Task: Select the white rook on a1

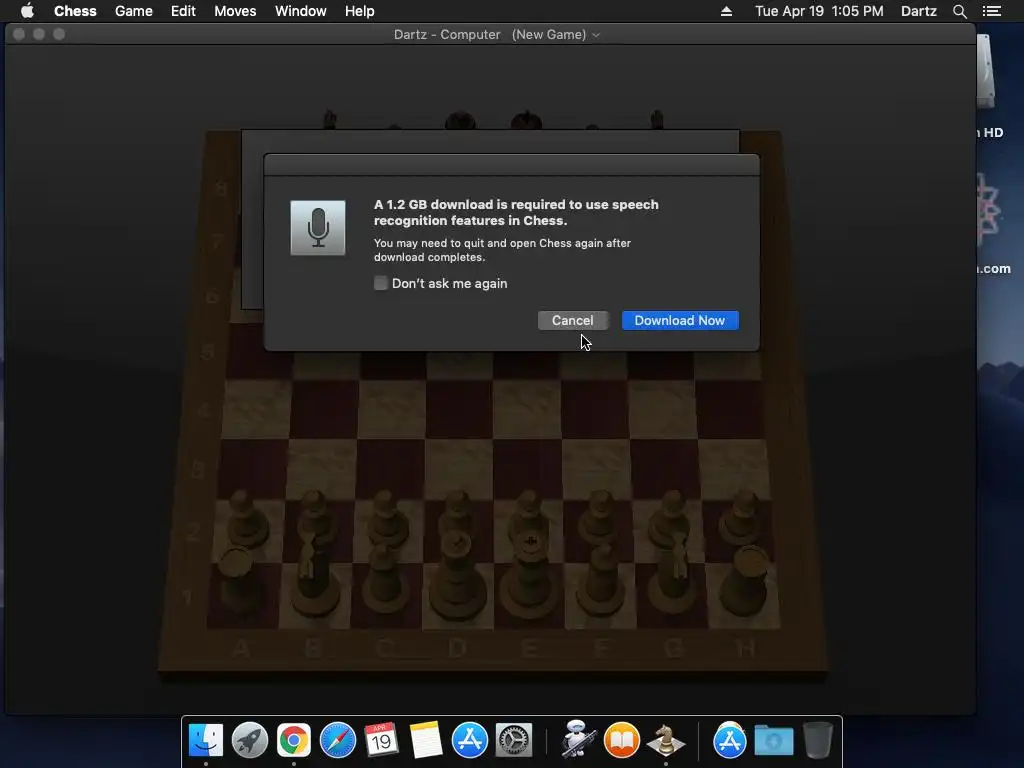Action: point(238,581)
